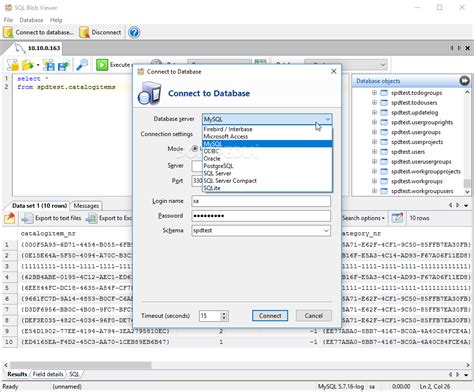Click the horizontal scrollbar of results grid
Viewport: 474px width, 392px height.
pos(81,365)
